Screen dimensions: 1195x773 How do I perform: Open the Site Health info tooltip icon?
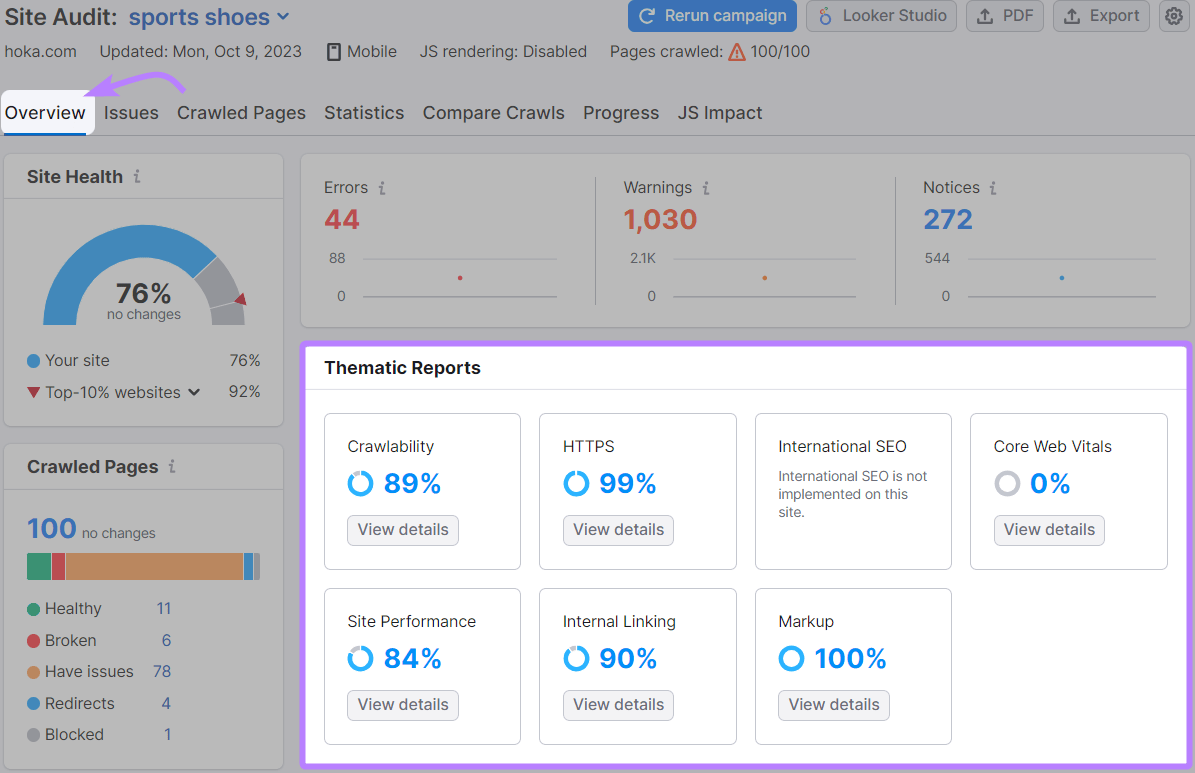tap(137, 177)
